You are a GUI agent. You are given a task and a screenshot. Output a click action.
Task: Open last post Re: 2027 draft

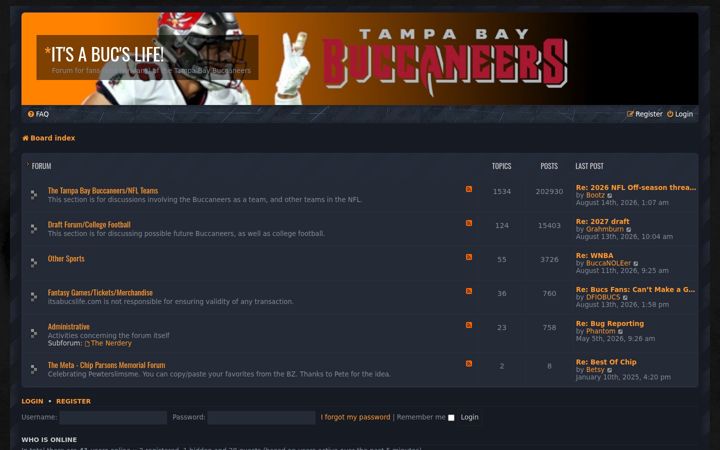click(x=602, y=221)
